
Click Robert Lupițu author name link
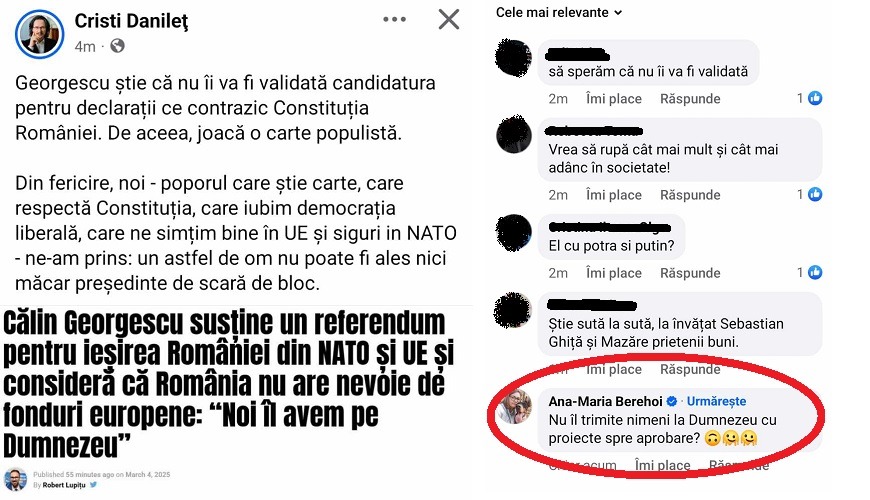(x=64, y=485)
